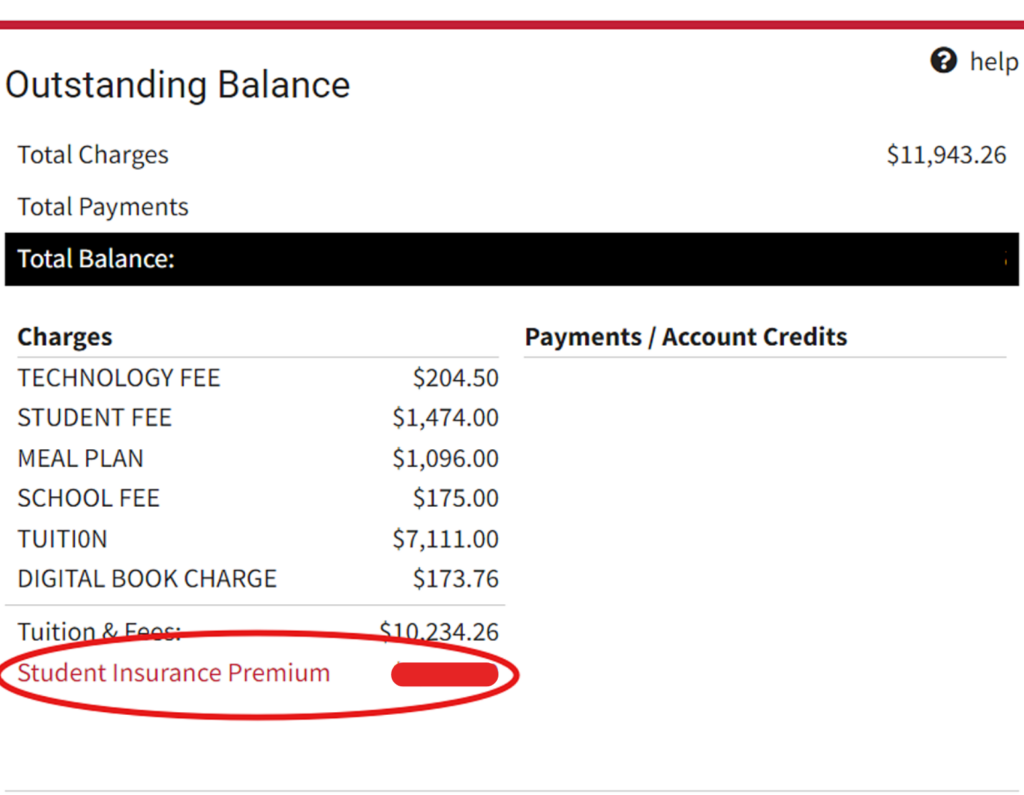Select the TECHNOLOGY FEE charge row
Image resolution: width=1024 pixels, height=795 pixels.
(258, 378)
